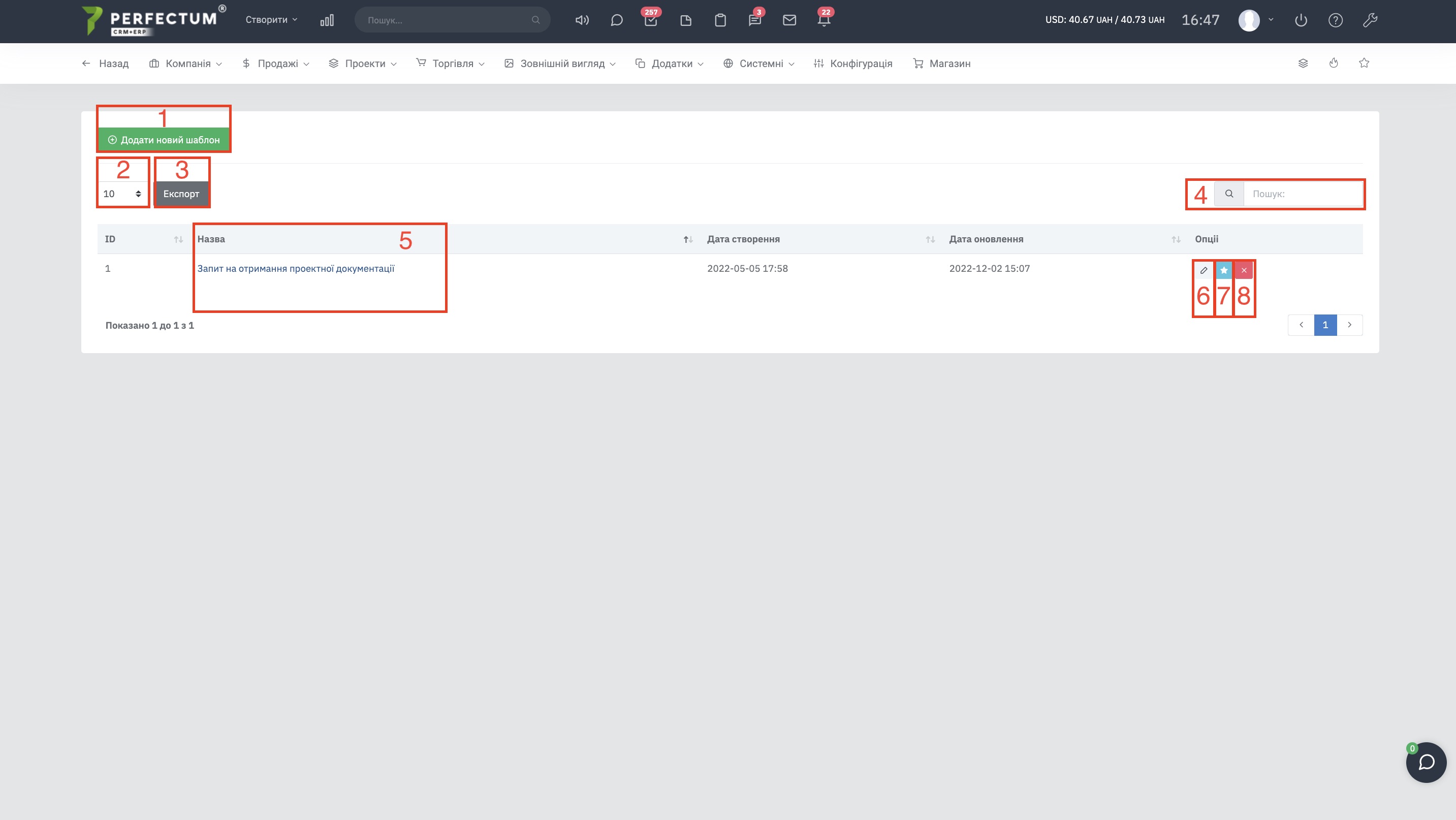Open the rows-per-page selector showing 10

point(122,194)
